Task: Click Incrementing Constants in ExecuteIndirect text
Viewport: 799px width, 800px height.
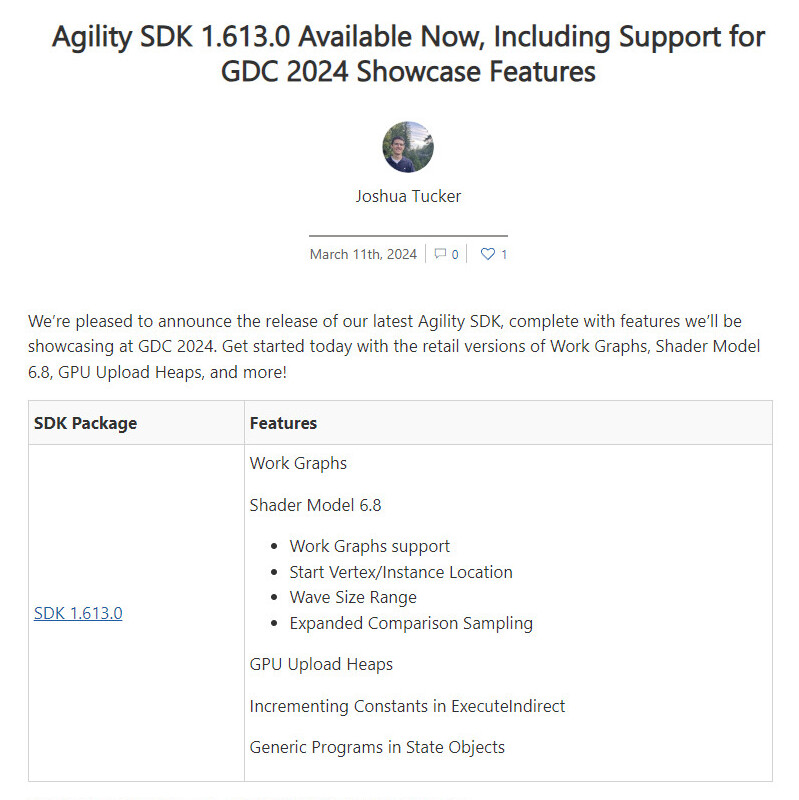Action: (x=407, y=706)
